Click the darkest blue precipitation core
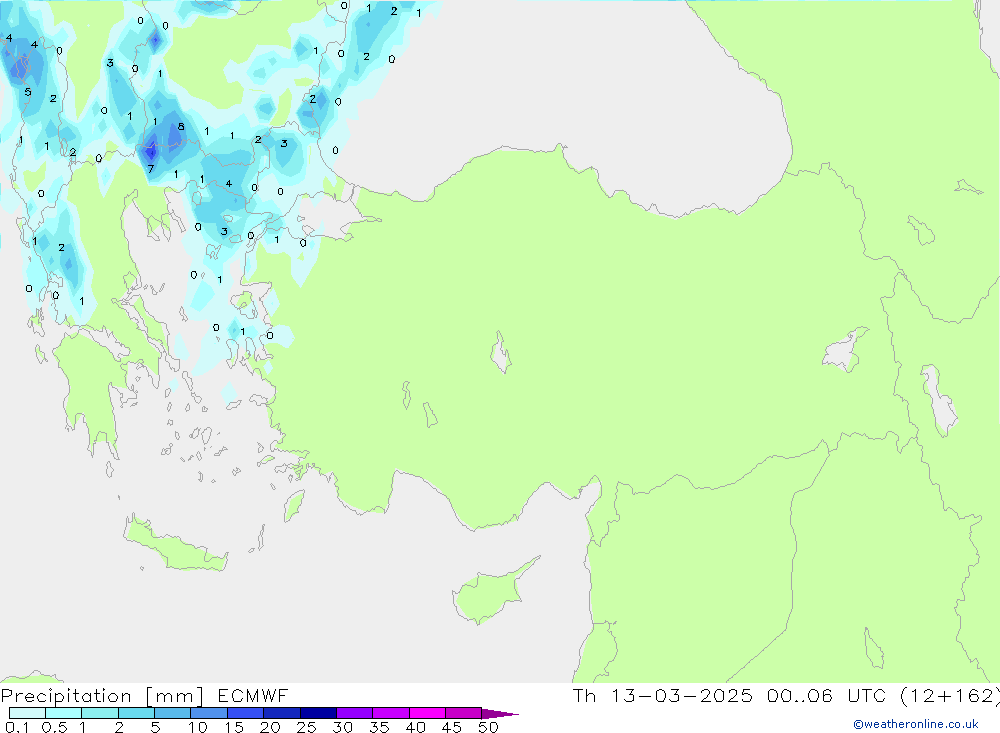Image resolution: width=1000 pixels, height=733 pixels. point(151,152)
